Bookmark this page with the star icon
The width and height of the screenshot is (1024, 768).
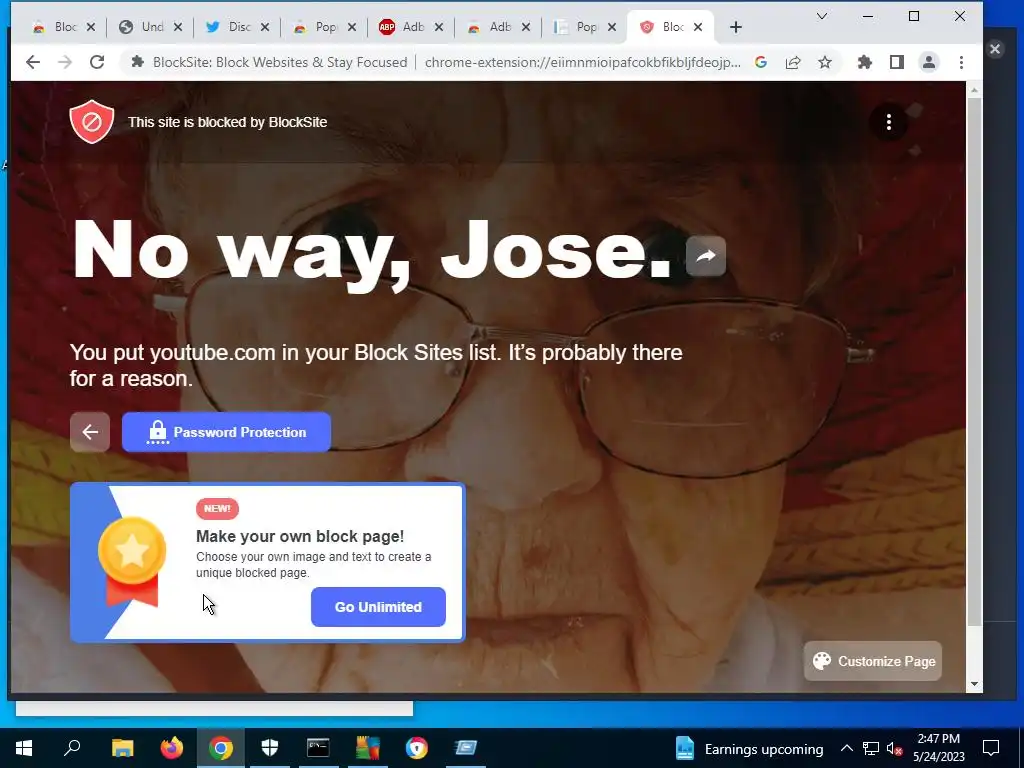(825, 62)
